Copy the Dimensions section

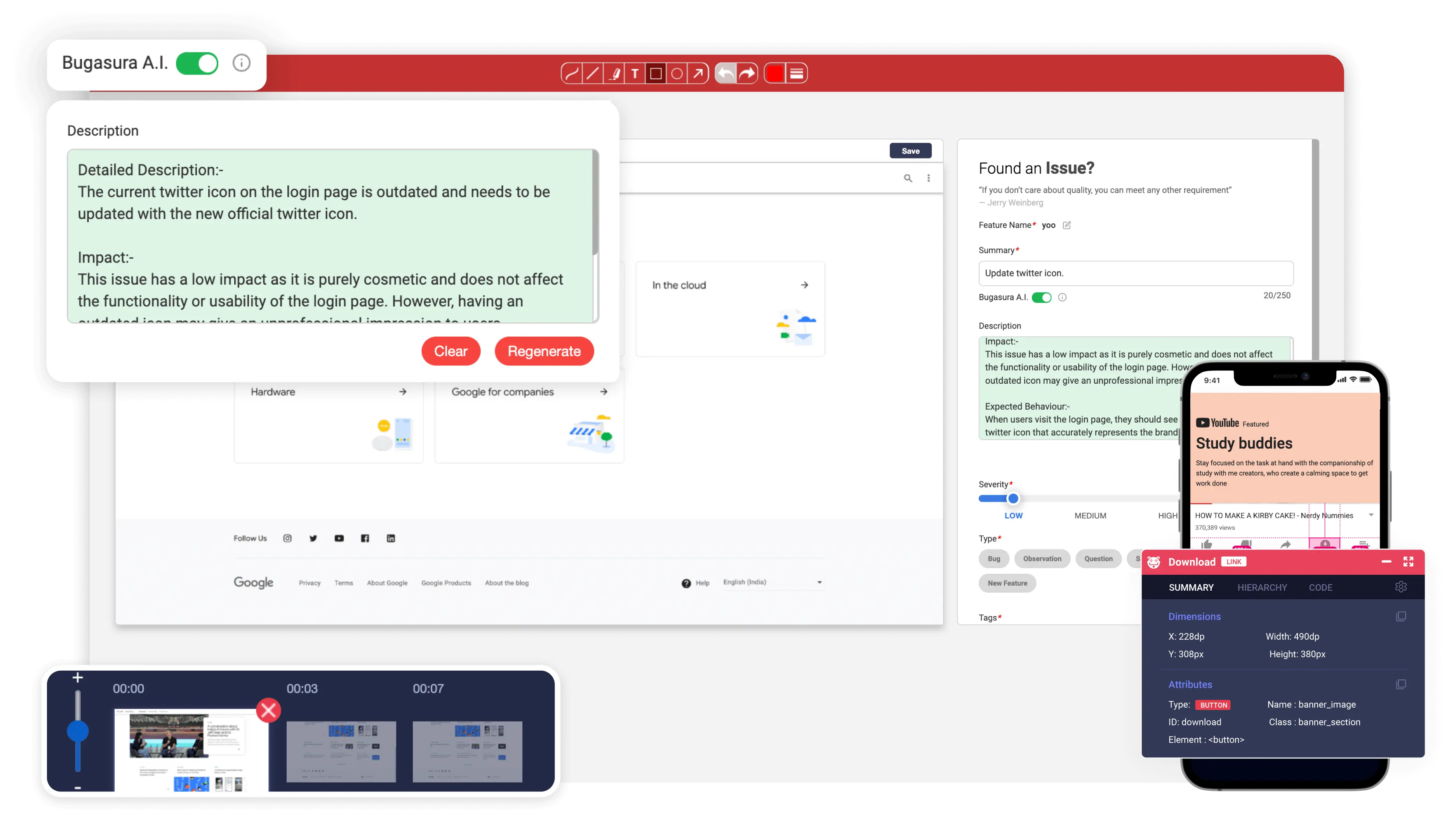(1400, 616)
